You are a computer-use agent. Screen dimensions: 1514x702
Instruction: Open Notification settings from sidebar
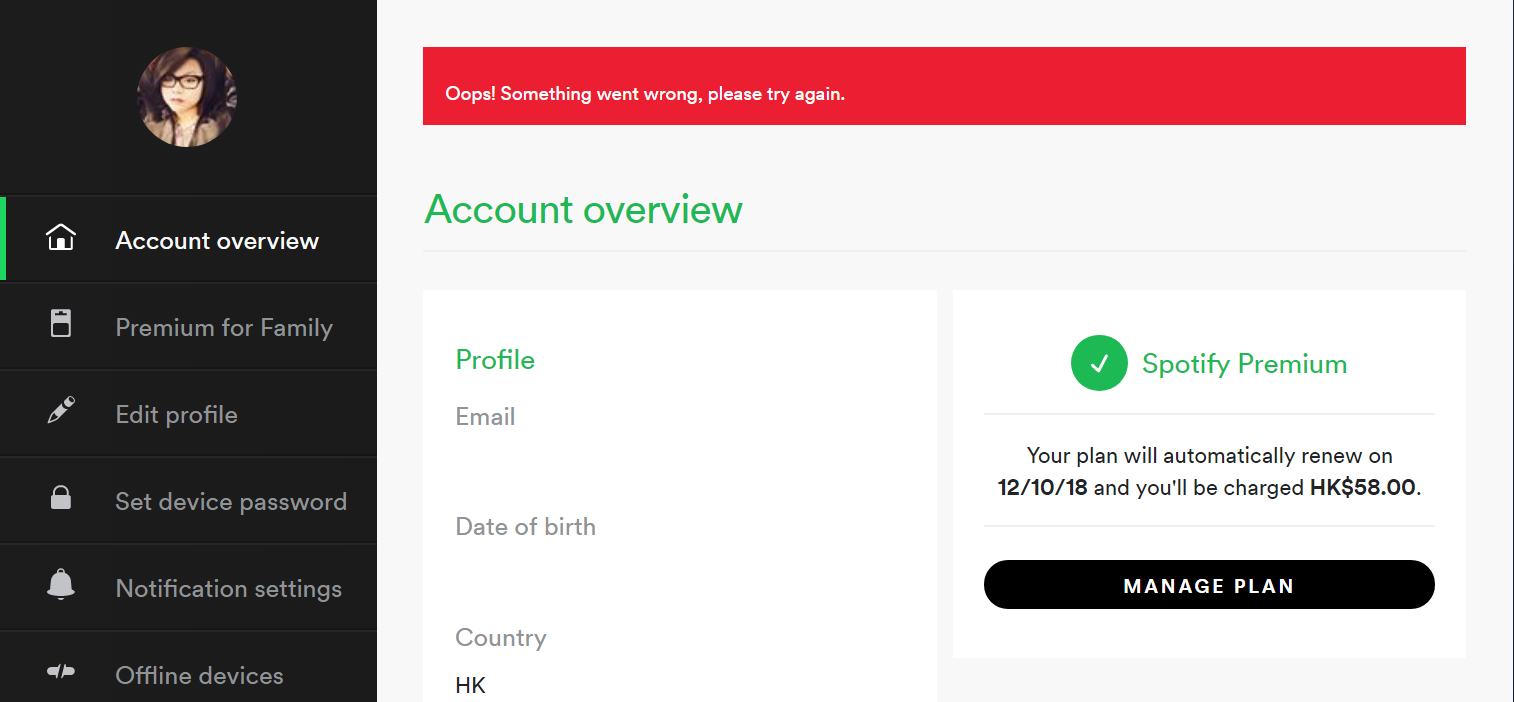189,588
